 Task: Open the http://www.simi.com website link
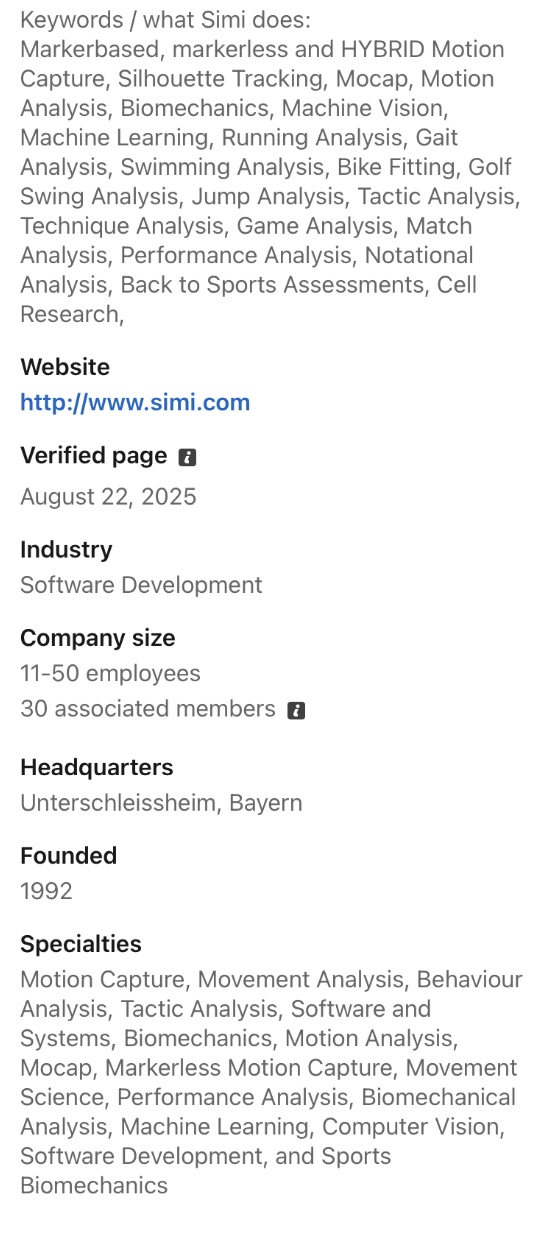135,403
